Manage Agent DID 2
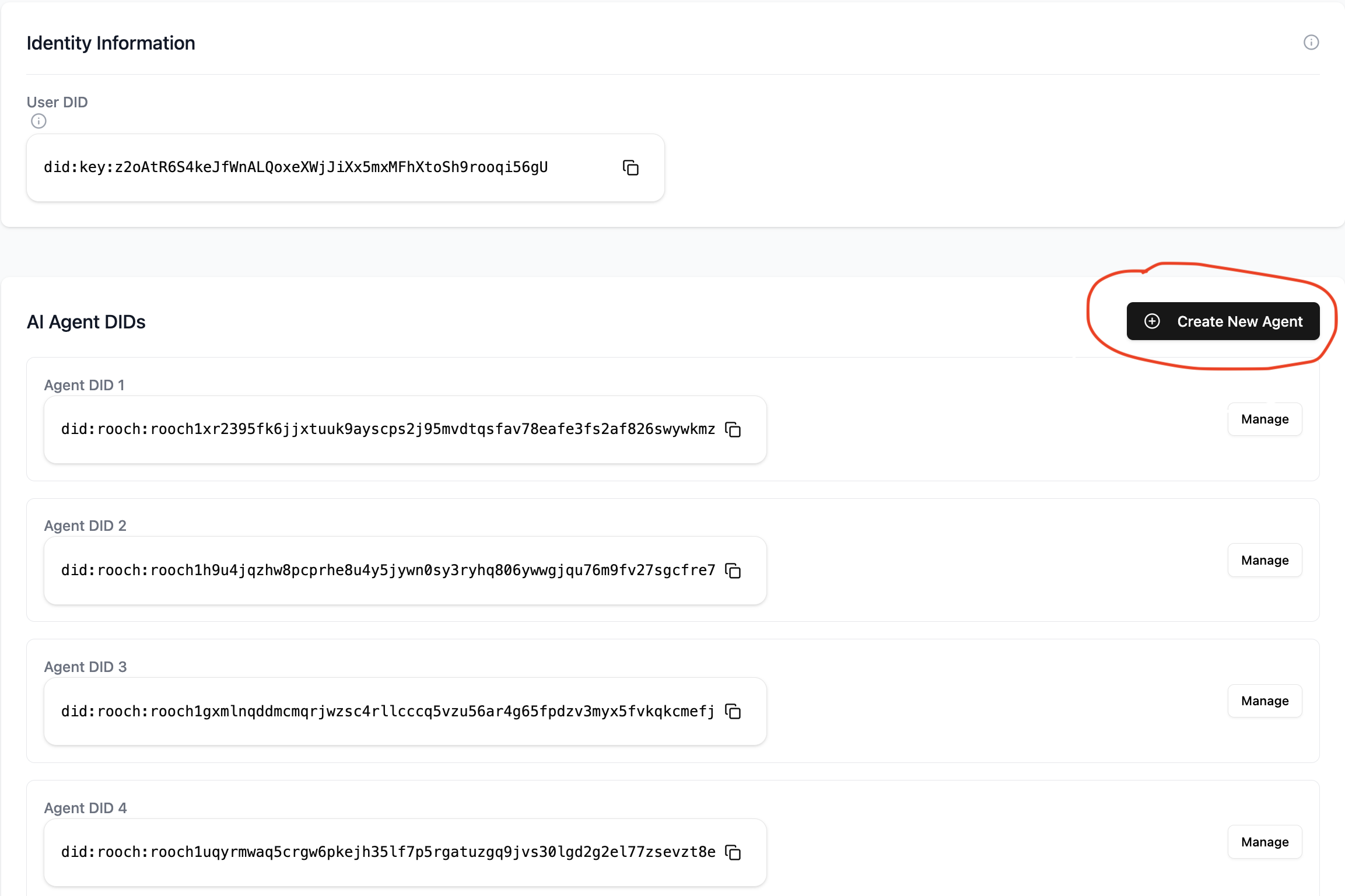Image resolution: width=1345 pixels, height=896 pixels. click(1265, 560)
